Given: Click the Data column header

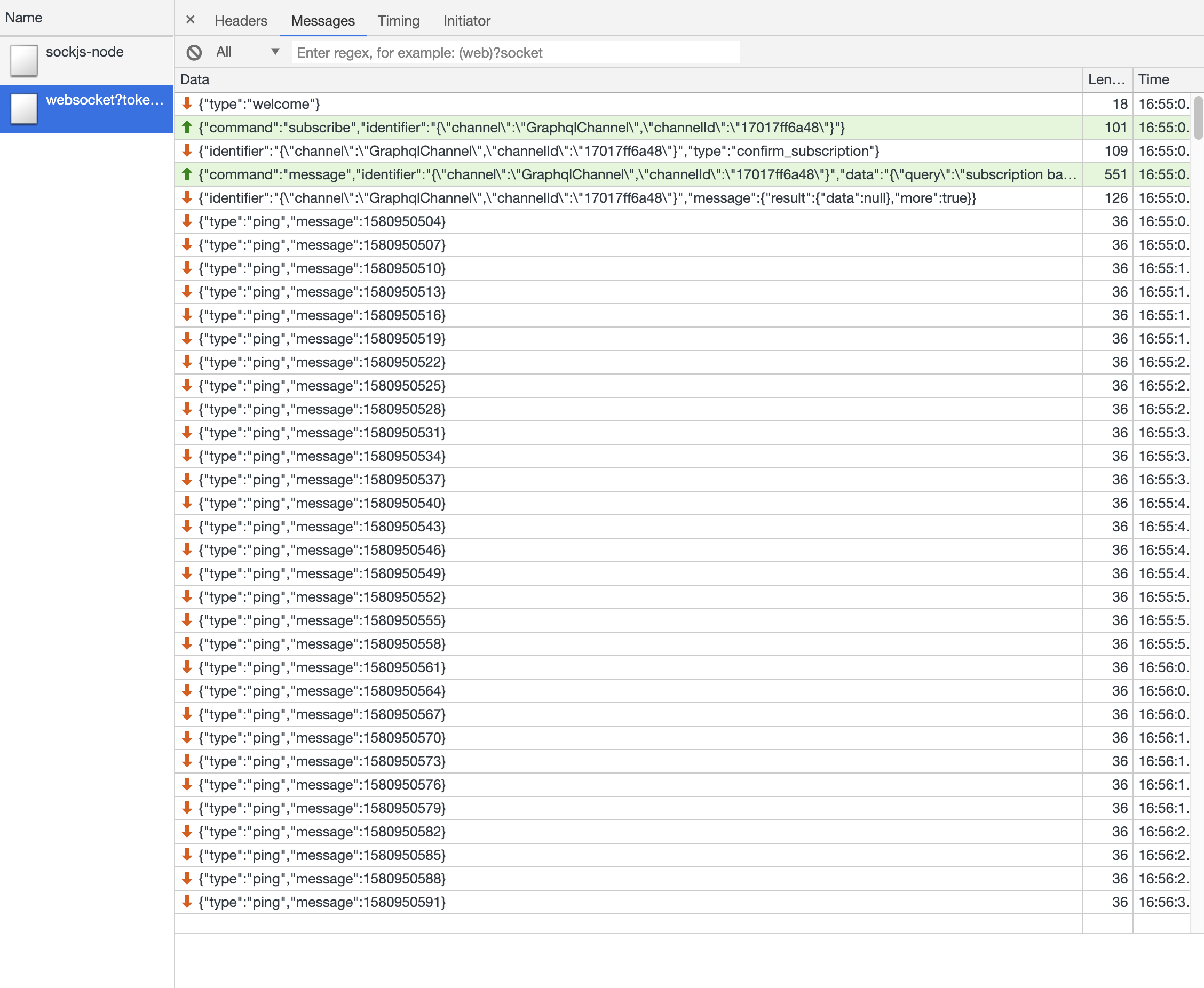Looking at the screenshot, I should point(194,79).
